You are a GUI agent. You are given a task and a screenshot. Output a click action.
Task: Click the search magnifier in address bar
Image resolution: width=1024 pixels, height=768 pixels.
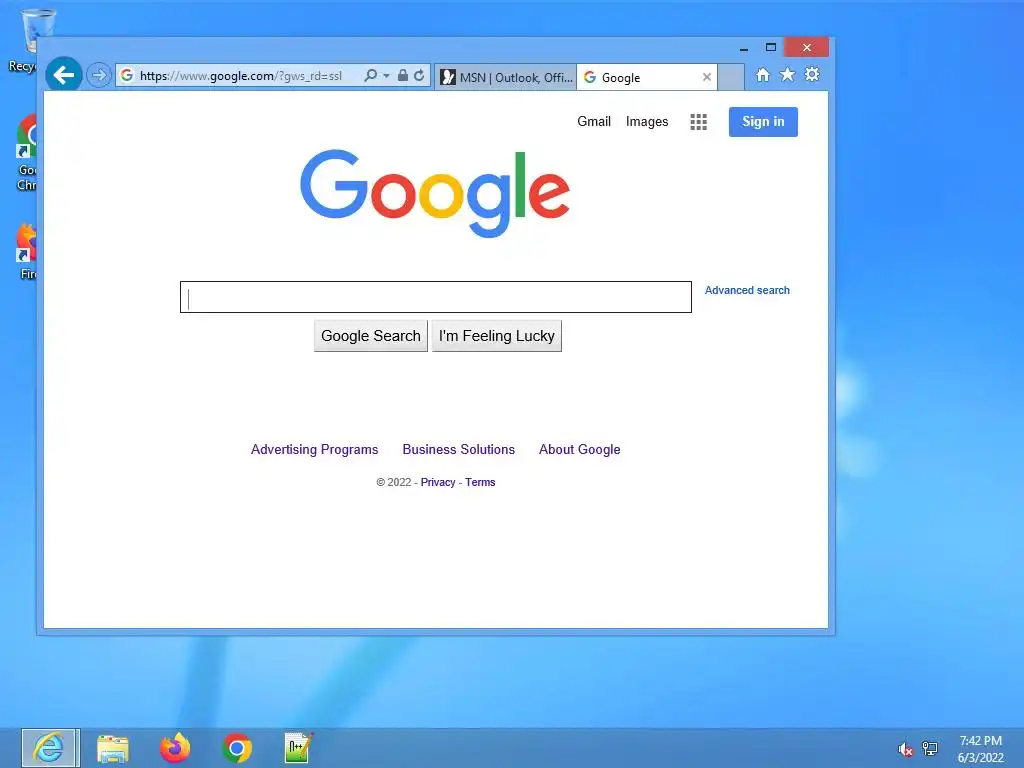tap(370, 75)
